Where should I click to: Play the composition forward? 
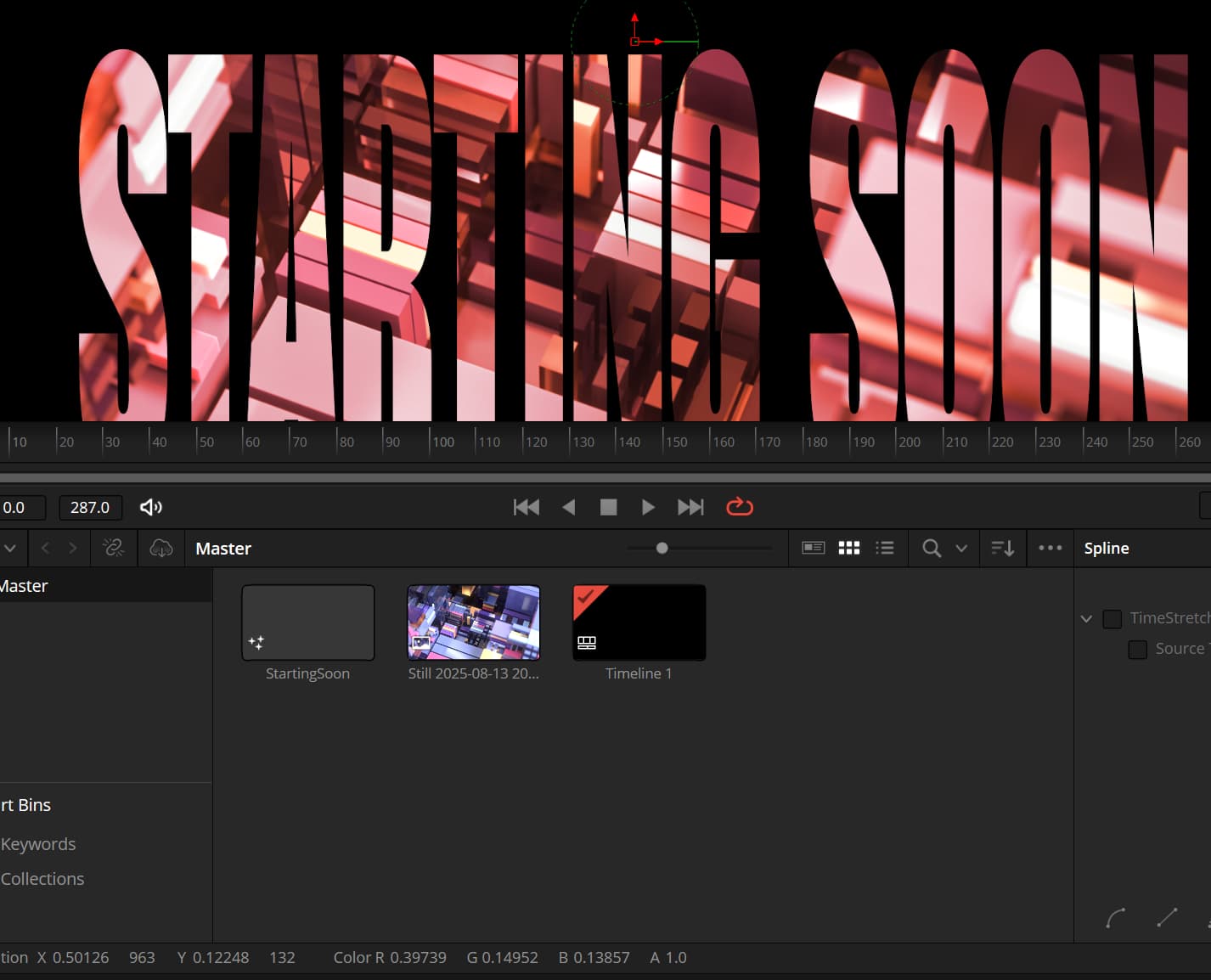click(x=648, y=507)
